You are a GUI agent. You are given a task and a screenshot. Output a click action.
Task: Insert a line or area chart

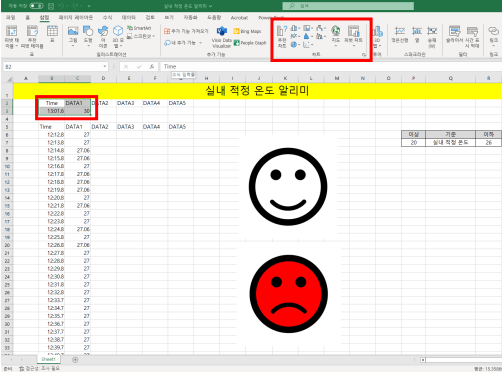[295, 36]
